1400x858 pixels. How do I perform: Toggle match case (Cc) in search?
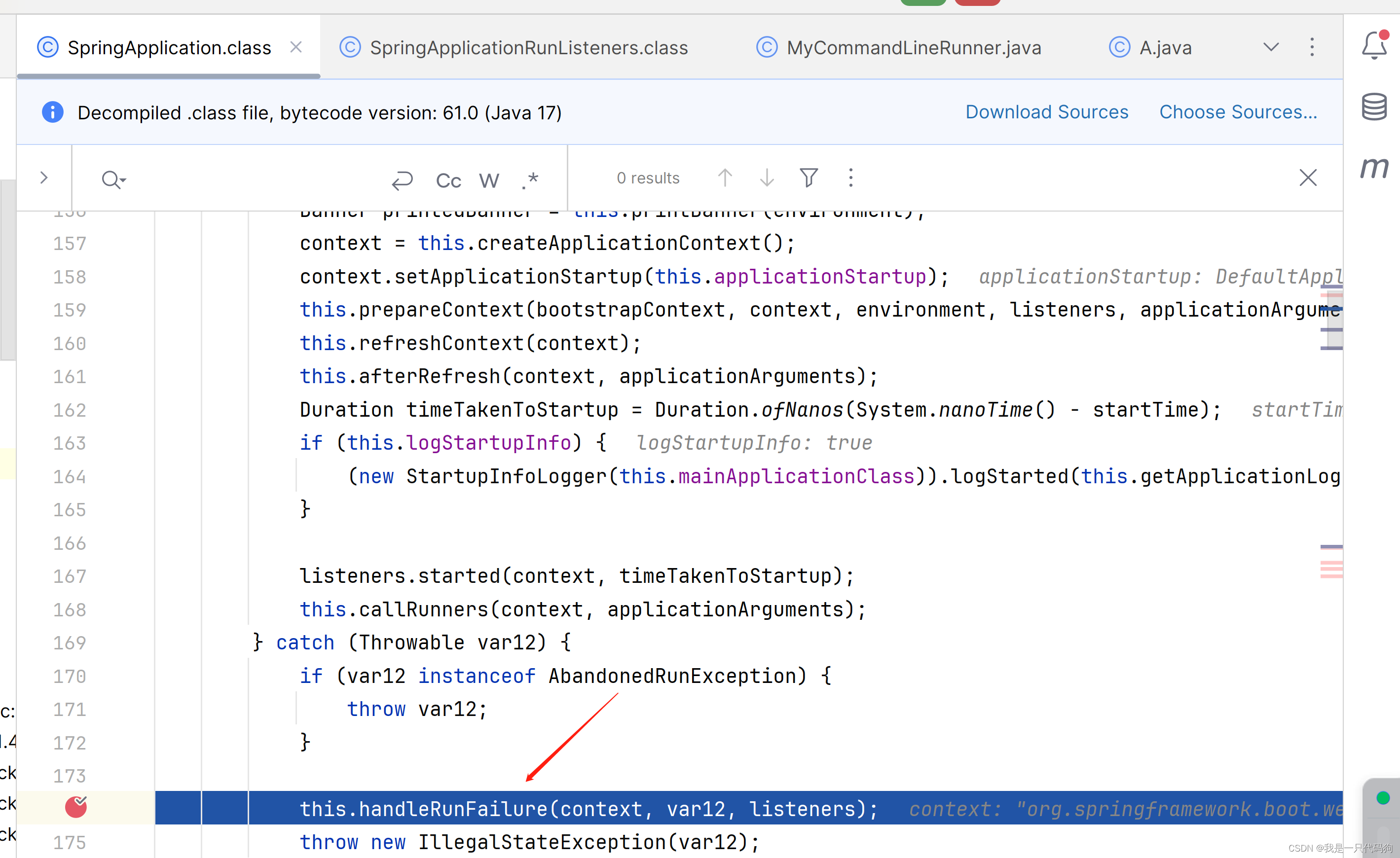pyautogui.click(x=448, y=179)
